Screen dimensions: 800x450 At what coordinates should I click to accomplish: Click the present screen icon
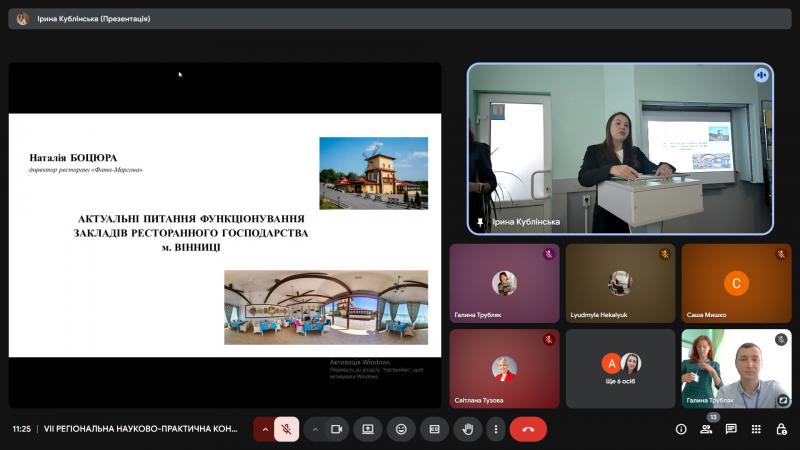coord(368,429)
